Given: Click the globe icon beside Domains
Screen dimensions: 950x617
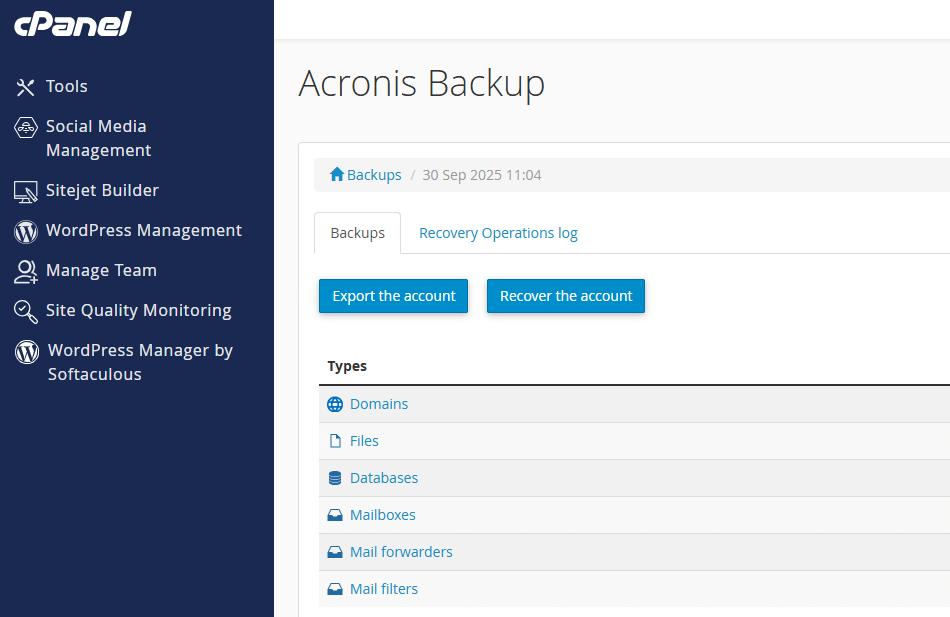Looking at the screenshot, I should point(335,404).
